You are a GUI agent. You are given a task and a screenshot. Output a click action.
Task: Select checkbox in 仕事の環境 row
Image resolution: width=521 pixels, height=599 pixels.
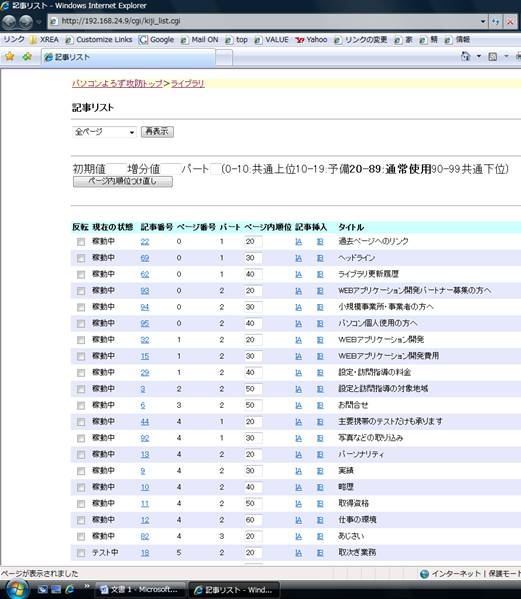81,520
